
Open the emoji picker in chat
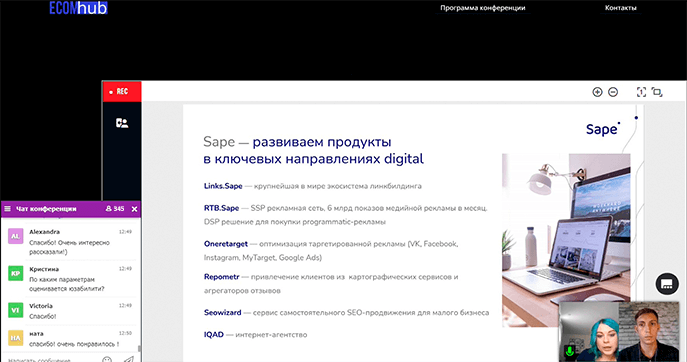pyautogui.click(x=107, y=359)
